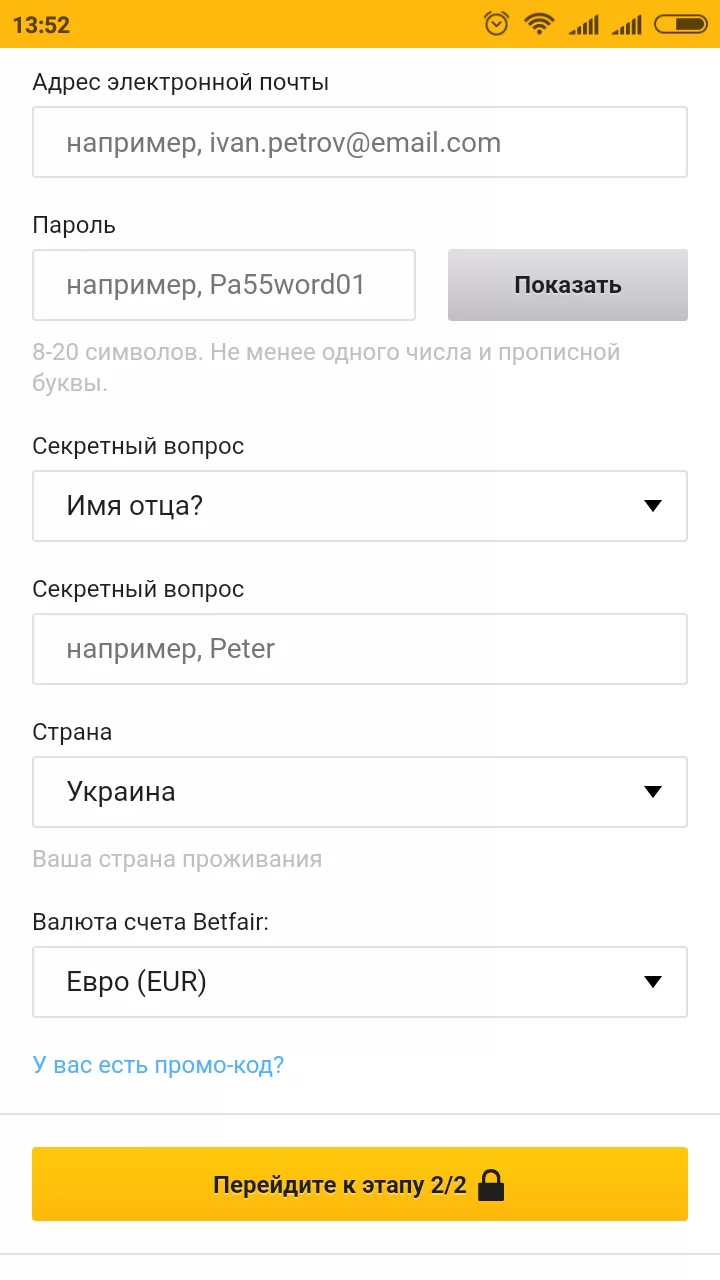Image resolution: width=720 pixels, height=1280 pixels.
Task: Tap the first cellular signal strength icon
Action: click(x=585, y=24)
